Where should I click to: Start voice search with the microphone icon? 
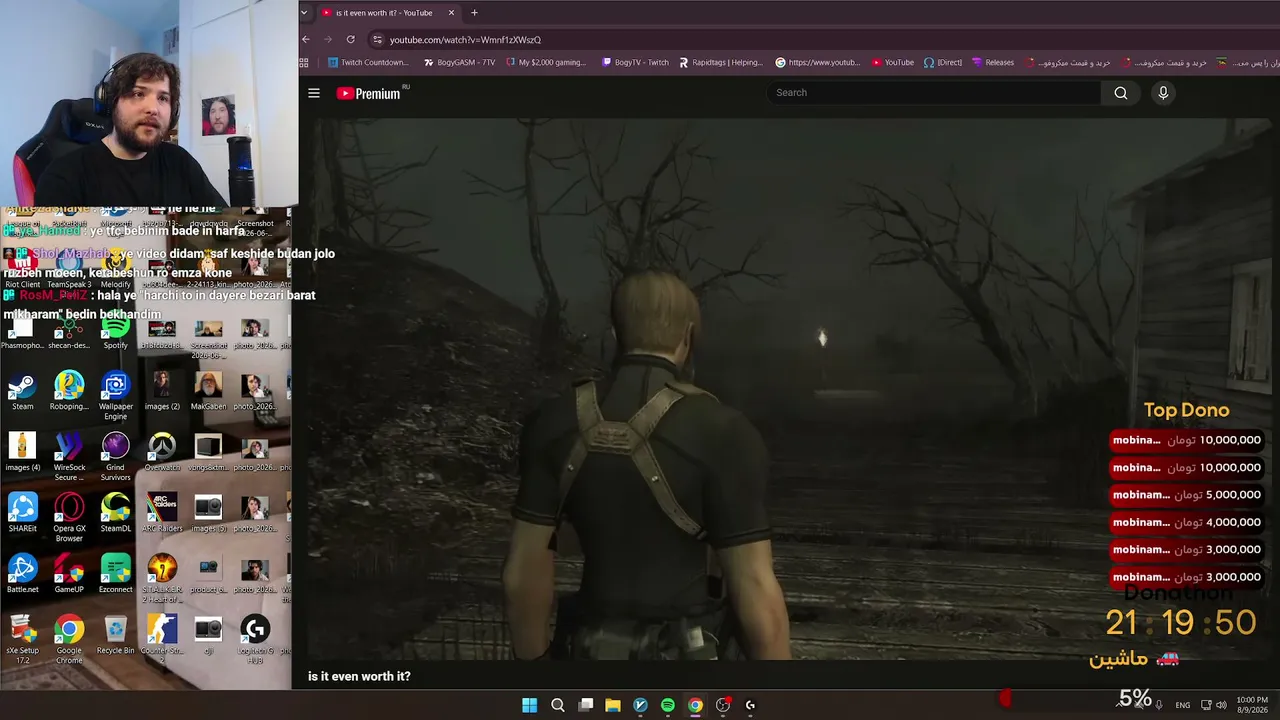[x=1163, y=93]
